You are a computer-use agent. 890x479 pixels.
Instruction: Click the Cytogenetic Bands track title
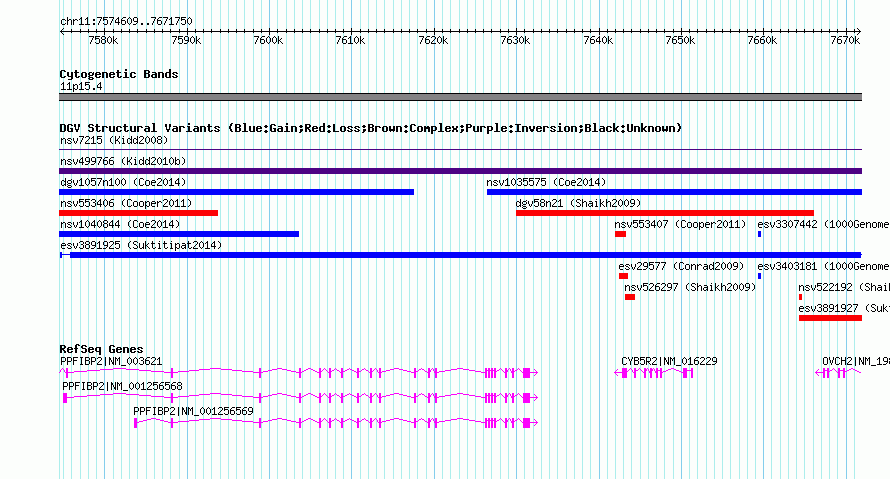[119, 74]
